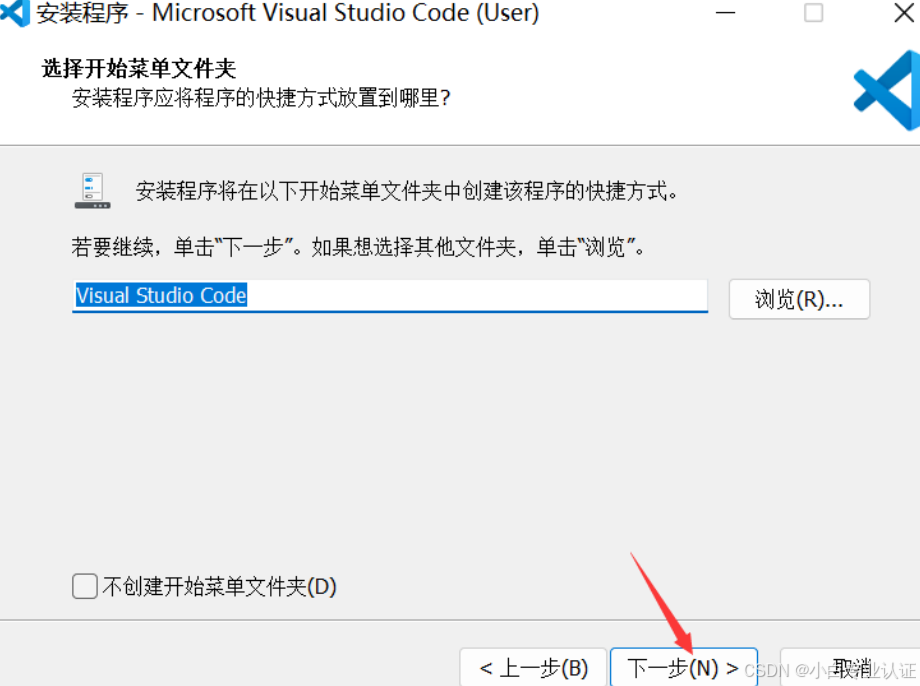Click the large VS Code logo at top right

click(884, 90)
